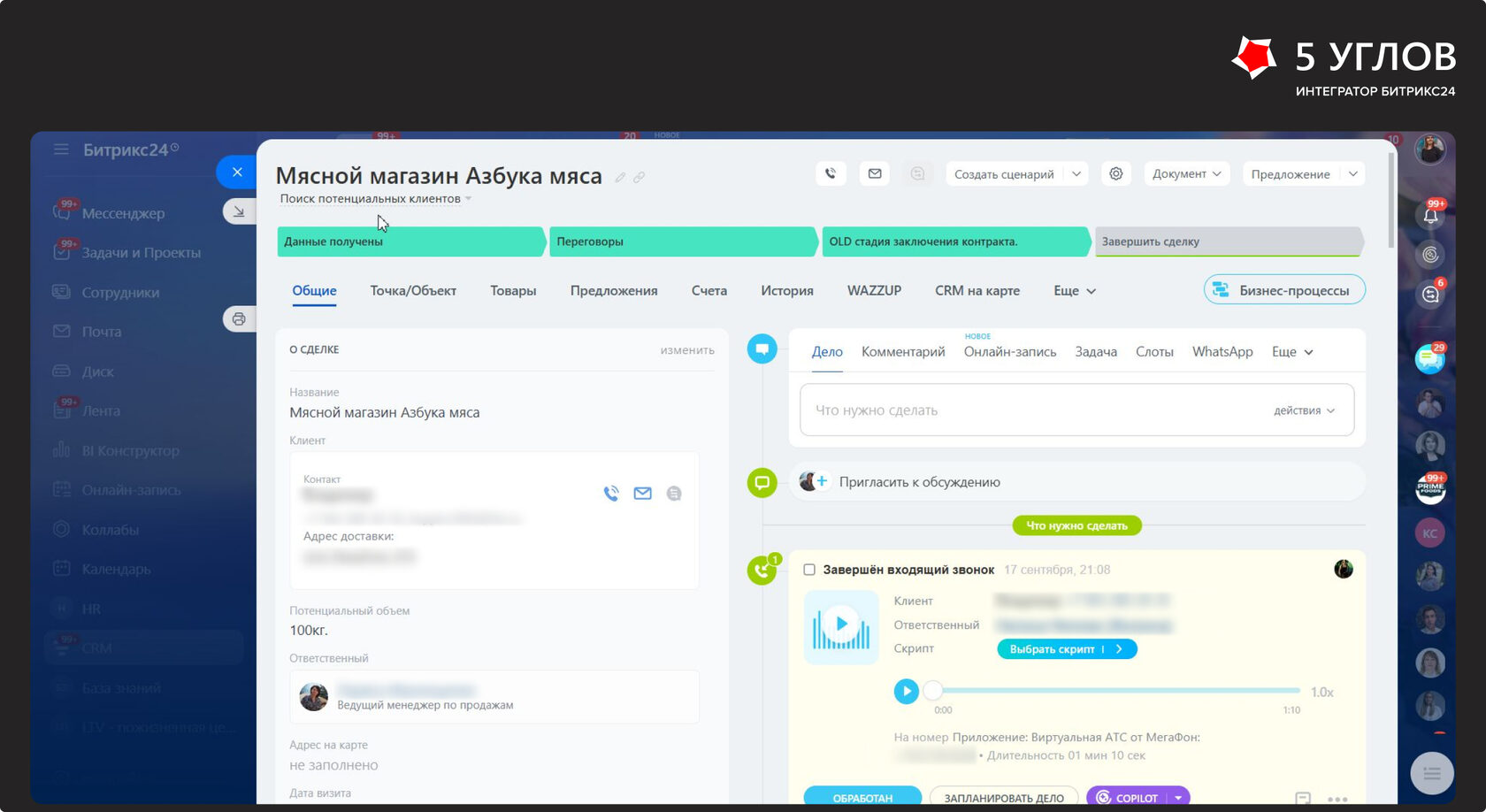Click the Выбрать скрипт button

tap(1067, 649)
